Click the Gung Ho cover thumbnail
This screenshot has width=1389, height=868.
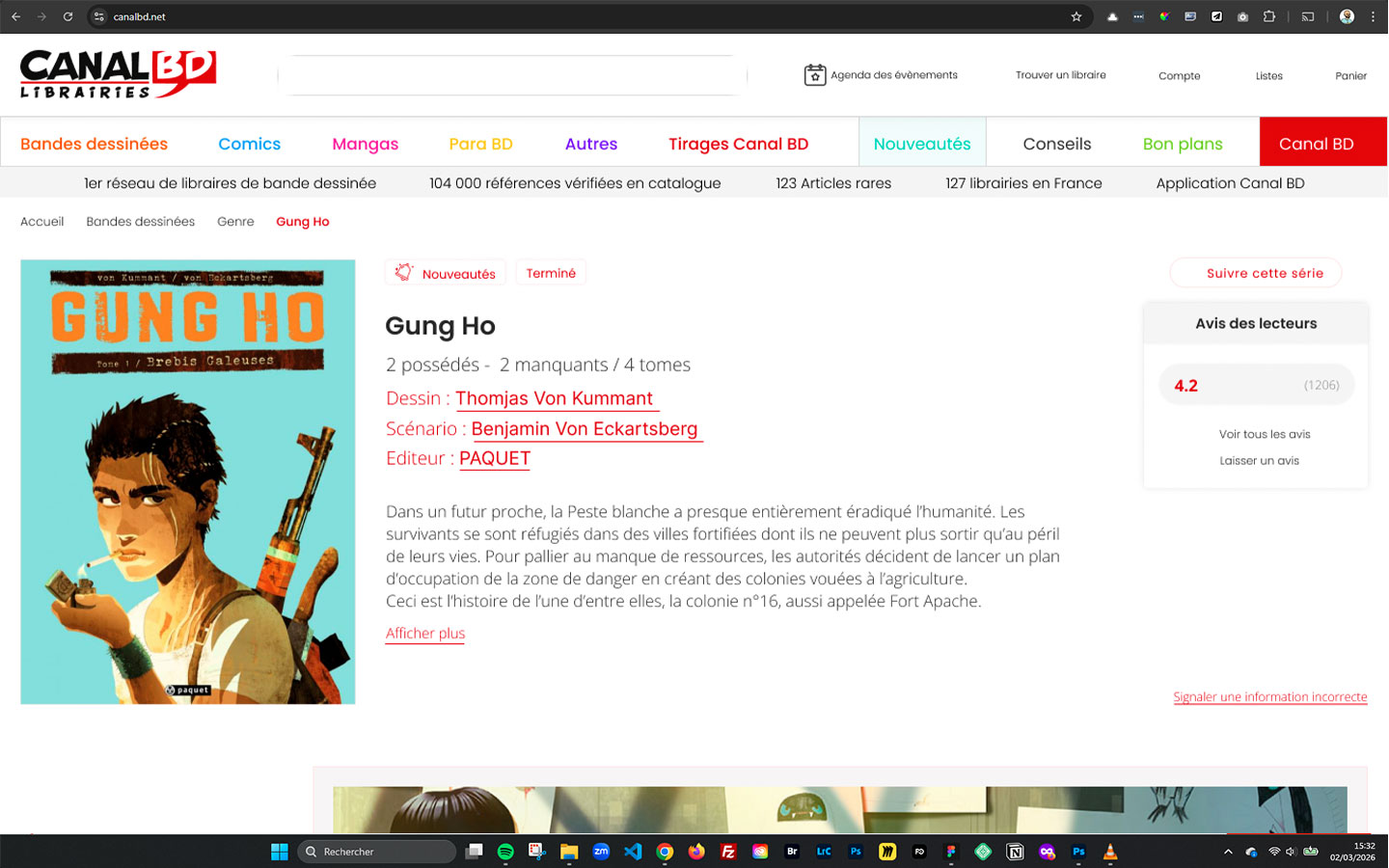pyautogui.click(x=188, y=481)
